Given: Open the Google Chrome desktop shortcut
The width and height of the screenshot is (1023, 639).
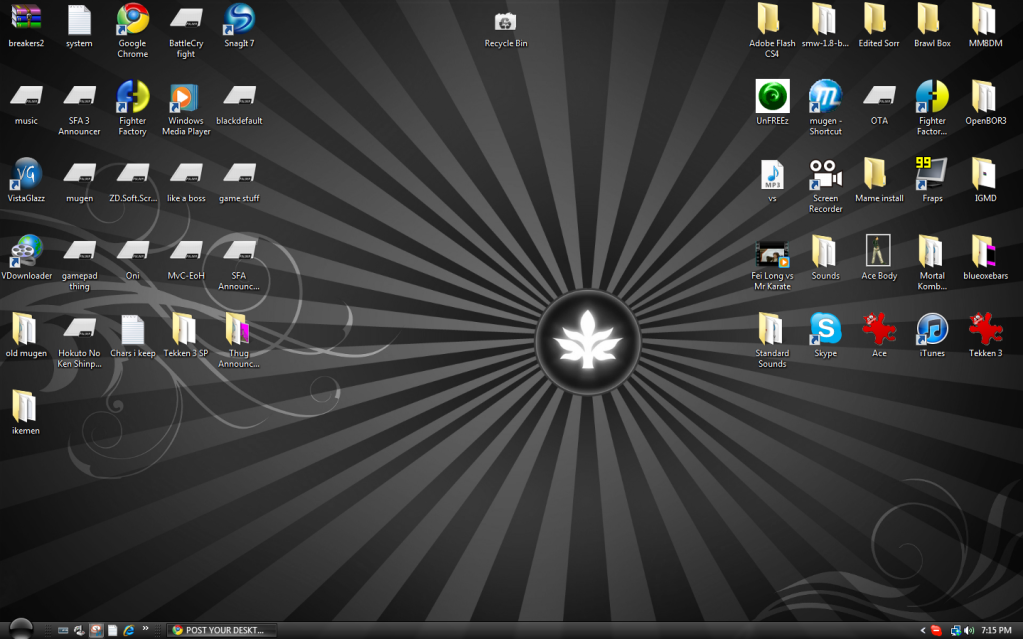Looking at the screenshot, I should (x=132, y=20).
